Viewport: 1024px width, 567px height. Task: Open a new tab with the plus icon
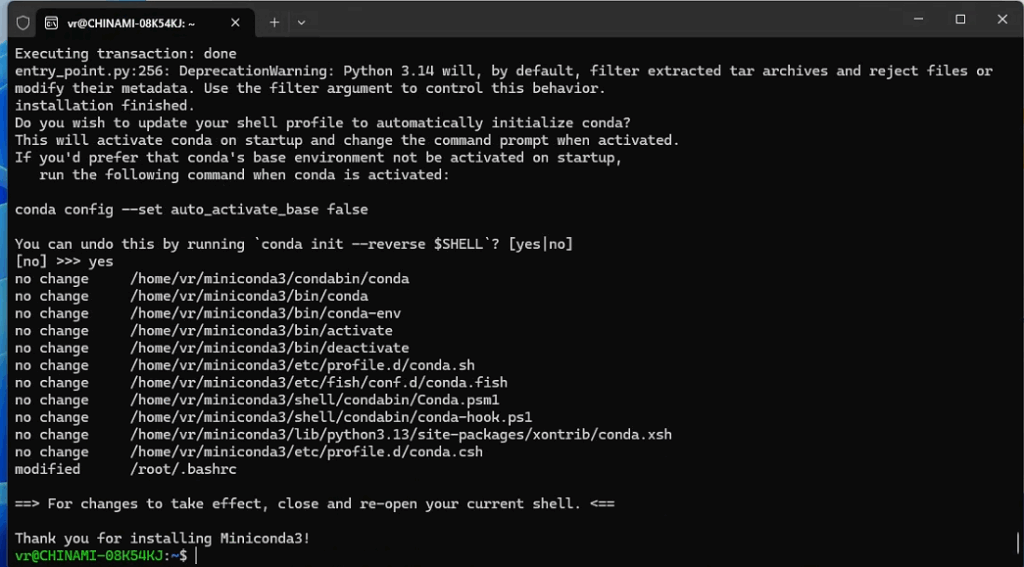point(274,21)
